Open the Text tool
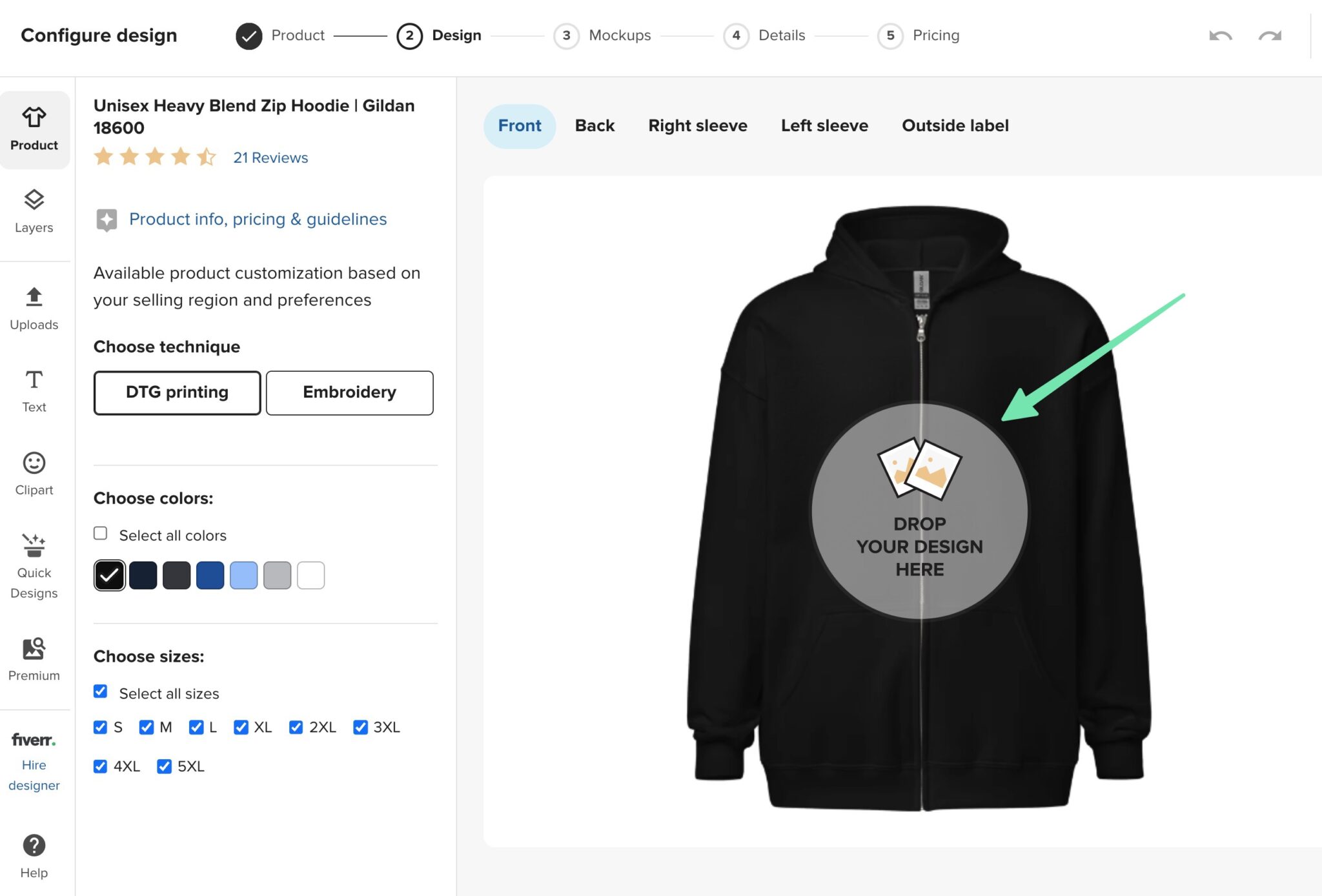Image resolution: width=1322 pixels, height=896 pixels. [34, 391]
